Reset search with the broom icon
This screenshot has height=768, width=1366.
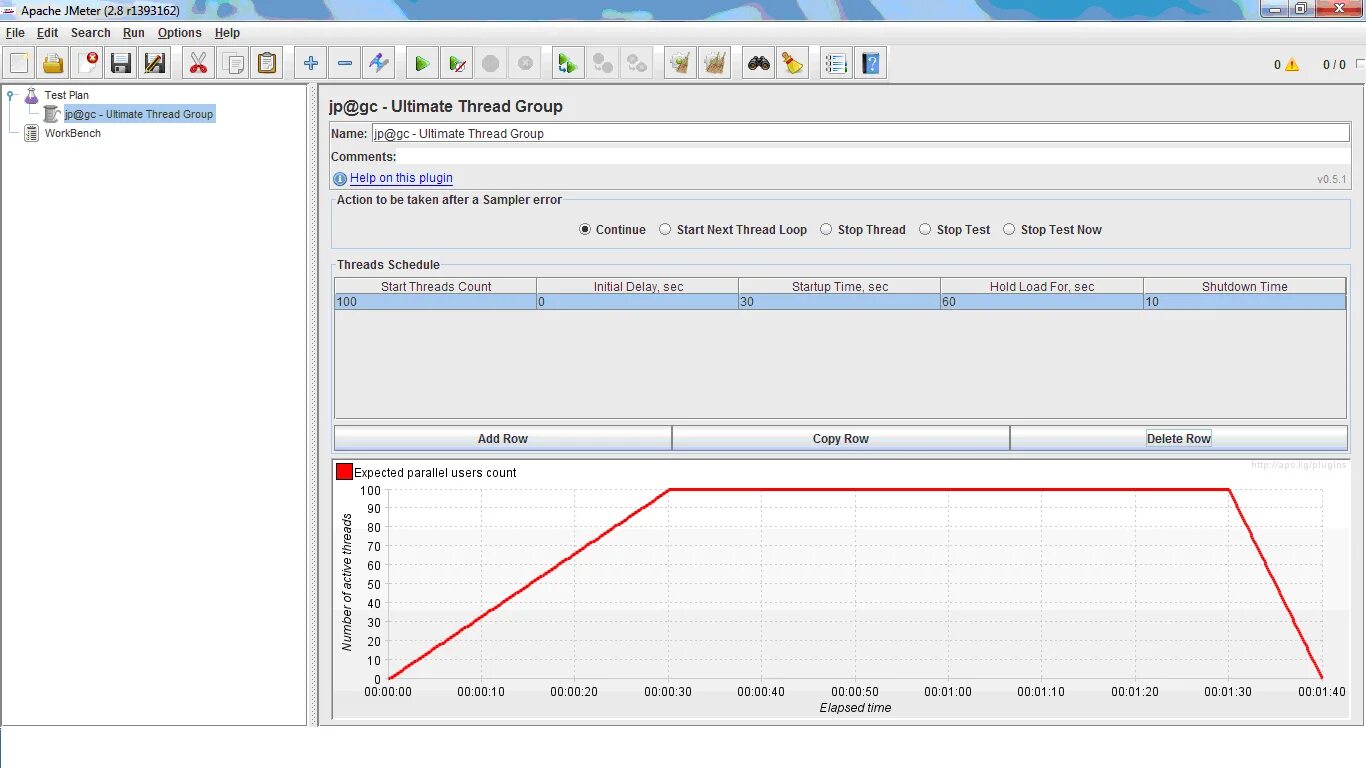[793, 64]
